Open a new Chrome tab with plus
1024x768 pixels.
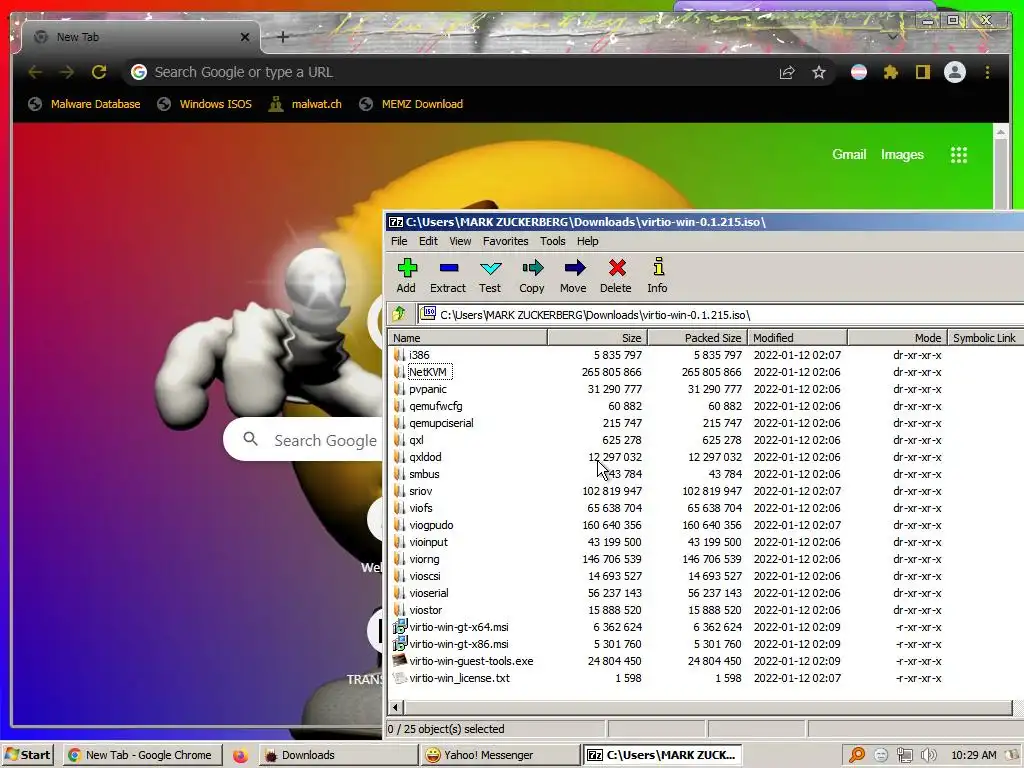(283, 37)
